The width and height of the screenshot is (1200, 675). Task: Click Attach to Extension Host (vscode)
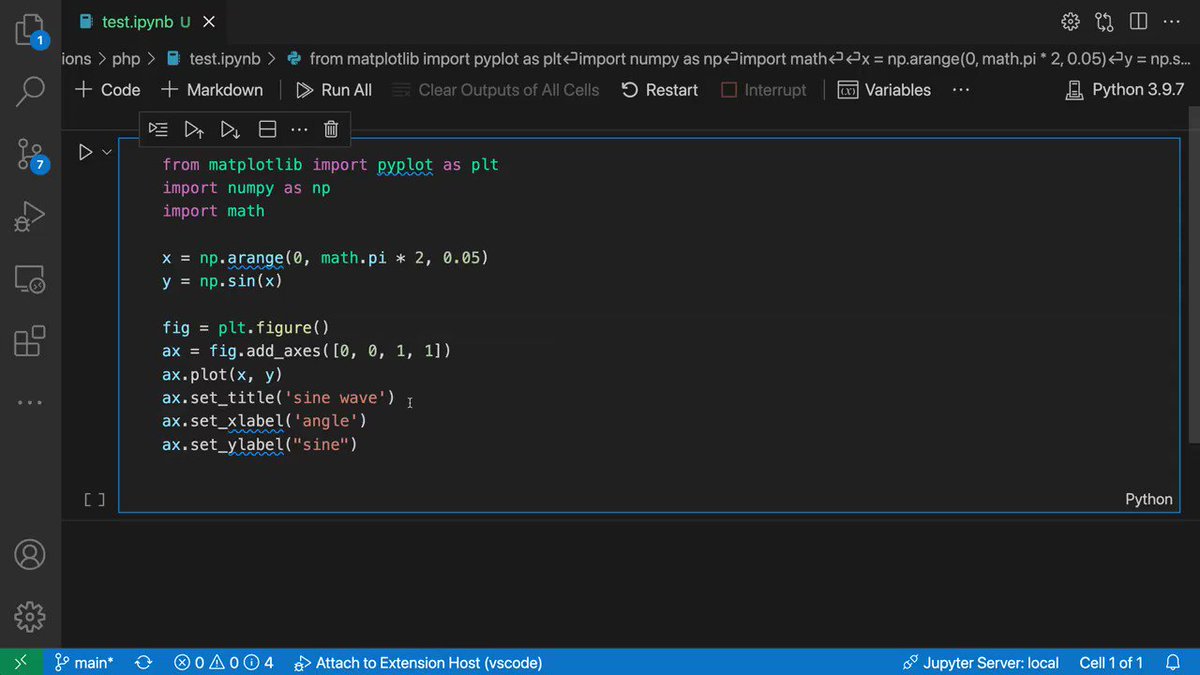point(418,662)
